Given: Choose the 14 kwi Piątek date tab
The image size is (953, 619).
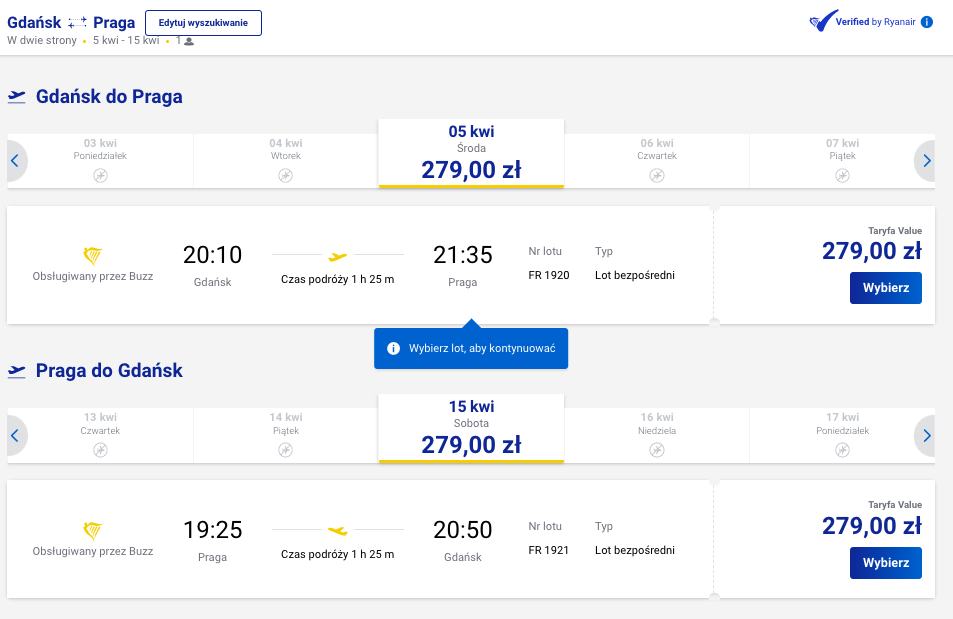Looking at the screenshot, I should coord(286,435).
